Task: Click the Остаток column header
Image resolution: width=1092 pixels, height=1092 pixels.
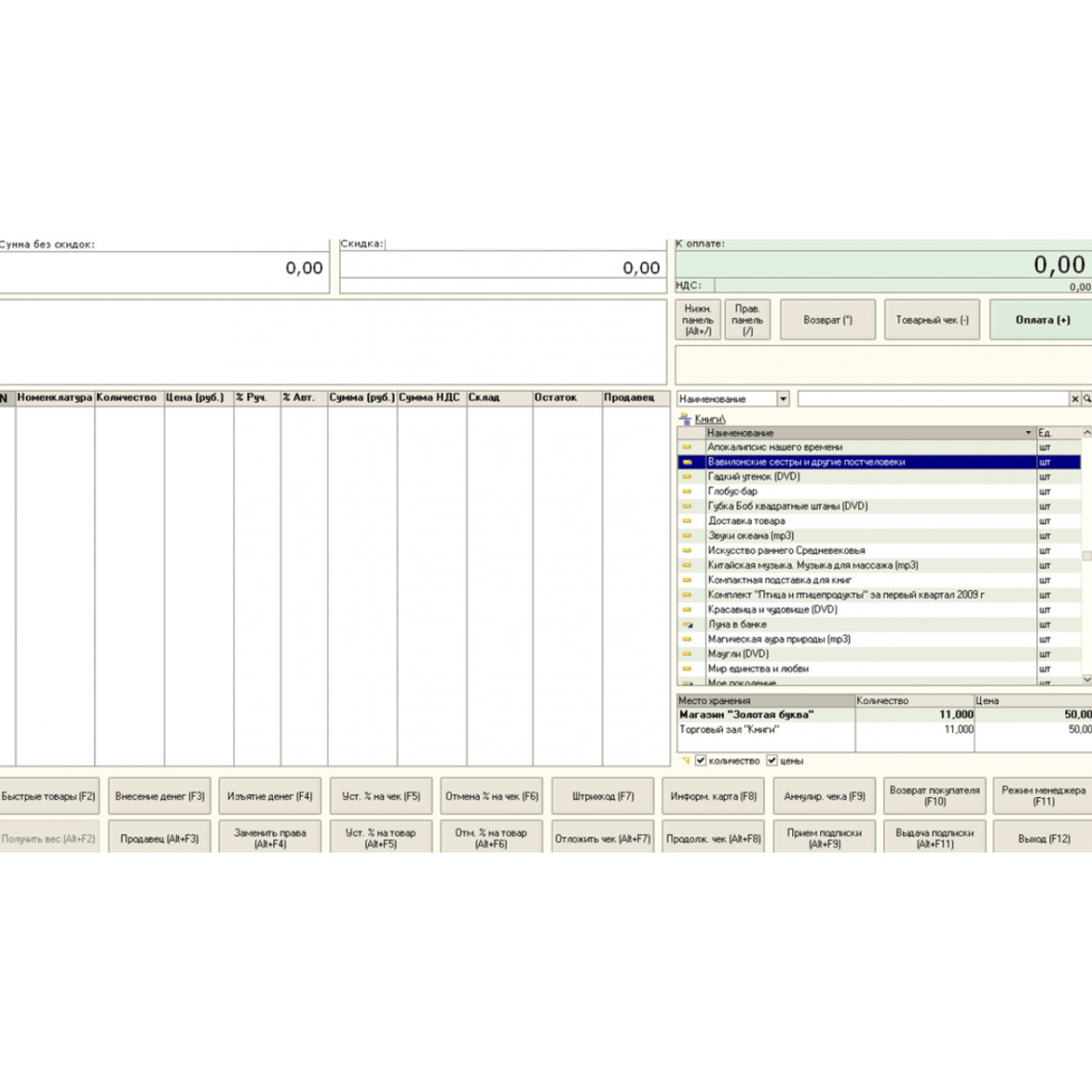Action: (567, 398)
